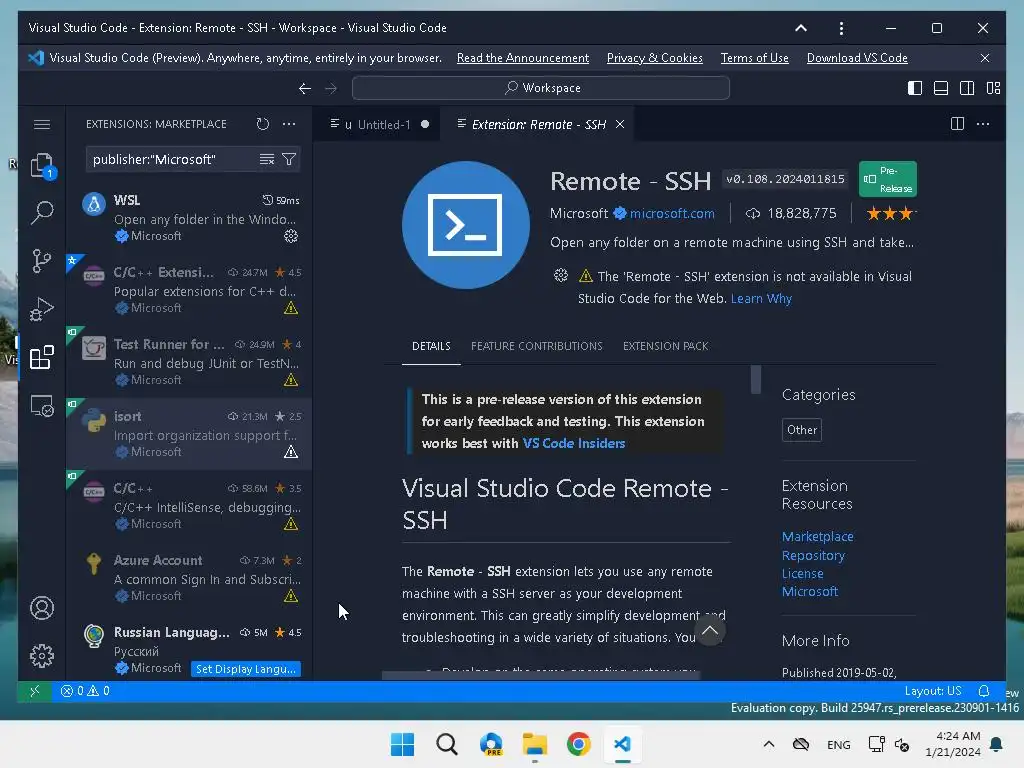1024x768 pixels.
Task: Toggle primary side bar layout icon
Action: 915,88
